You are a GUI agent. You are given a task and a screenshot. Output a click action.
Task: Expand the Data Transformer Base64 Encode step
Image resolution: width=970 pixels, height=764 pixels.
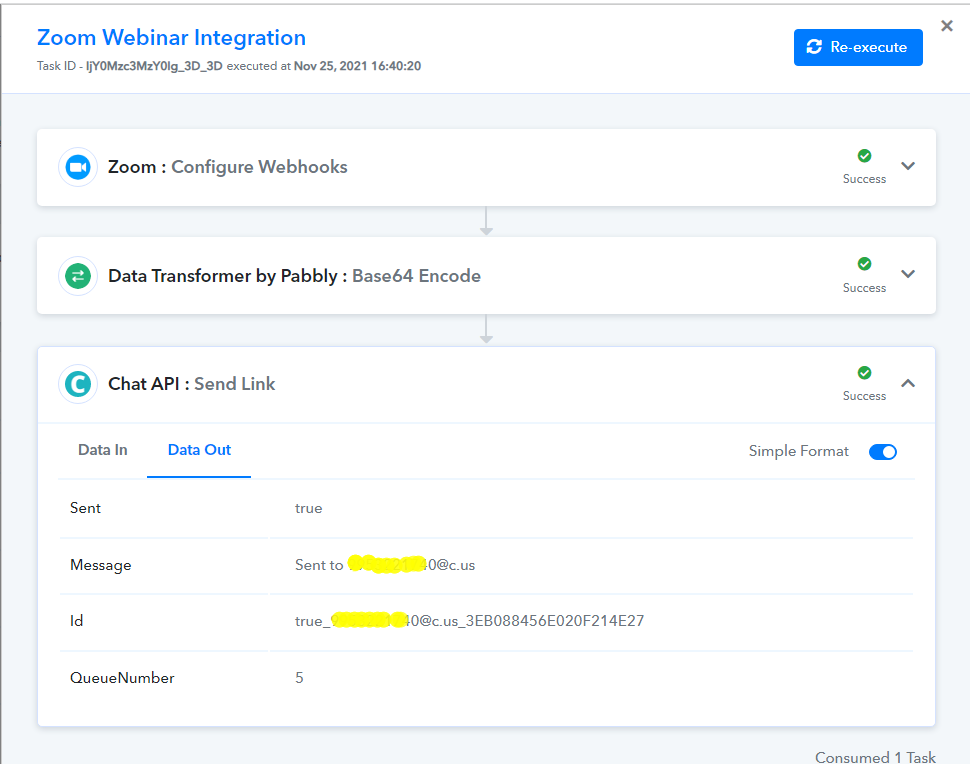(x=908, y=274)
